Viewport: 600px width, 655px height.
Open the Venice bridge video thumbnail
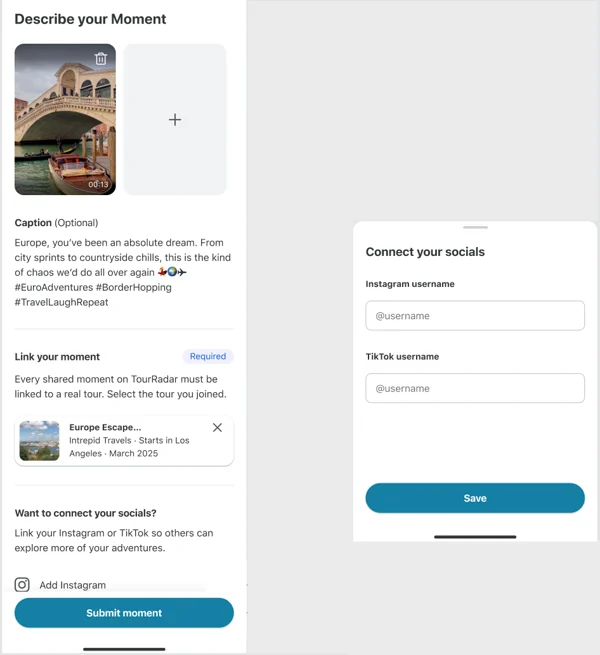click(x=65, y=119)
